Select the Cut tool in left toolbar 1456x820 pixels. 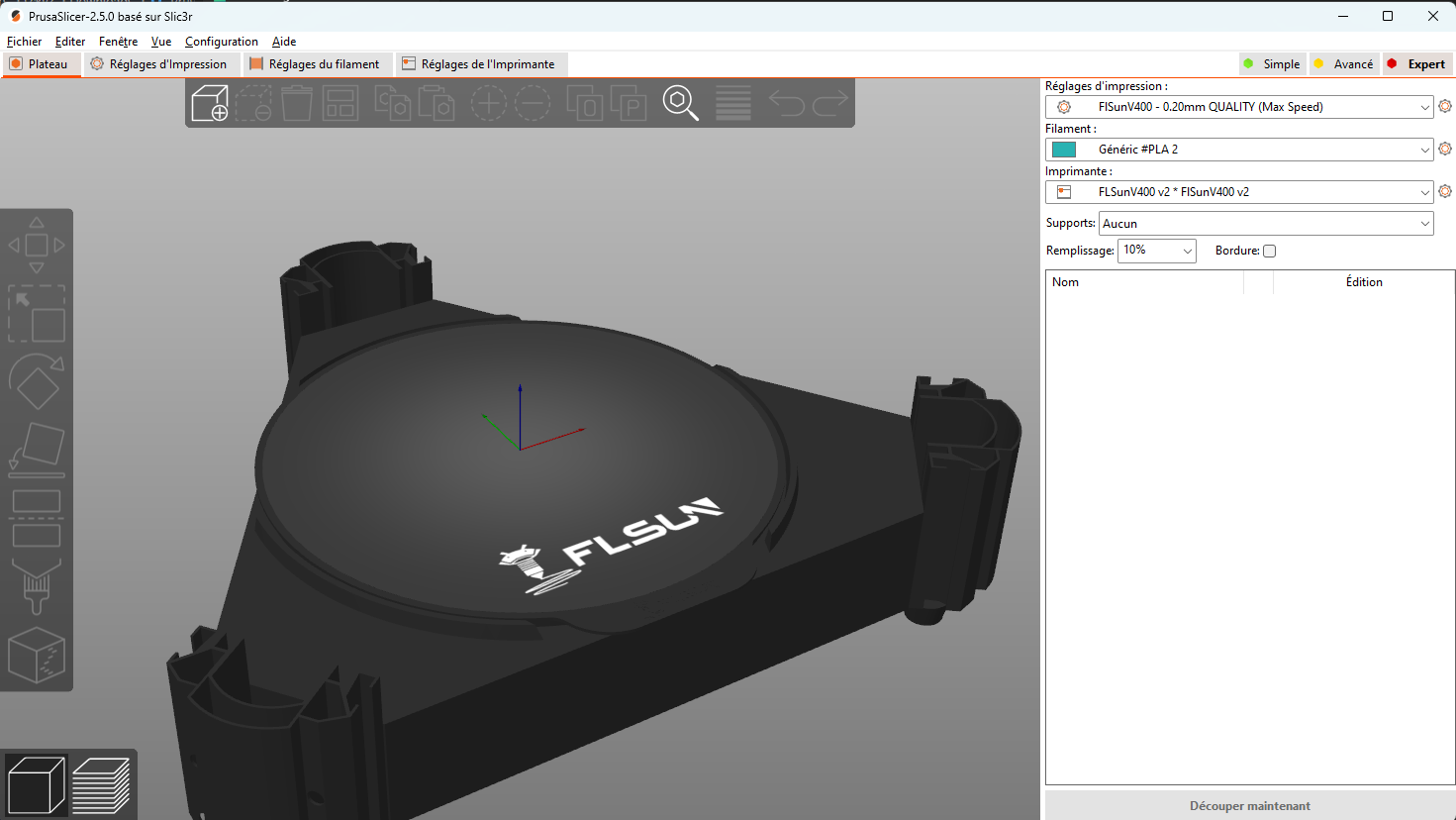tap(37, 518)
